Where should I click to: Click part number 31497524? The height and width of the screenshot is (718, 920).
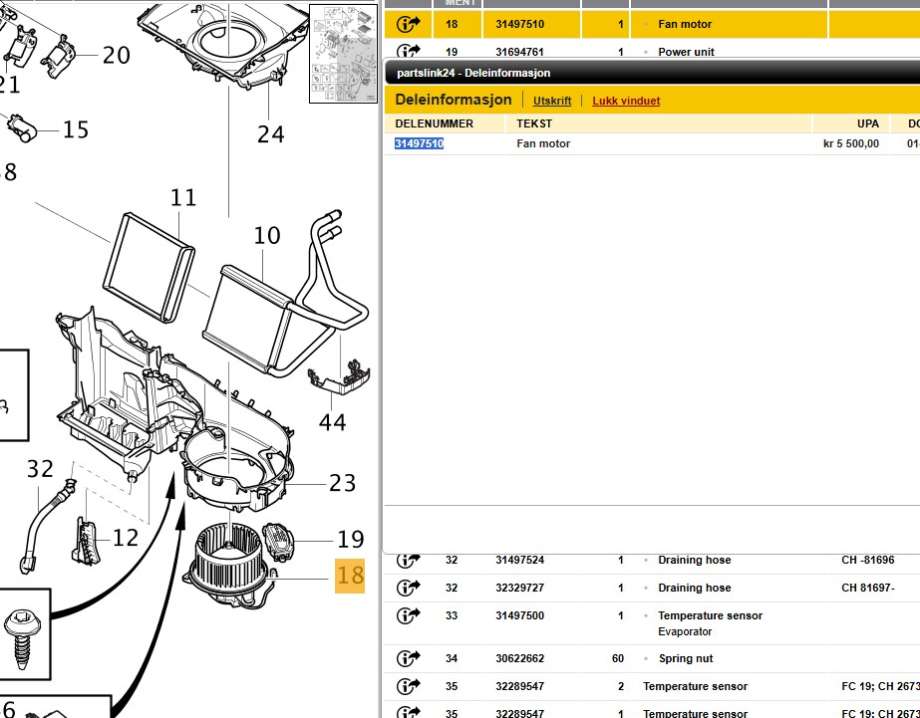[x=519, y=560]
